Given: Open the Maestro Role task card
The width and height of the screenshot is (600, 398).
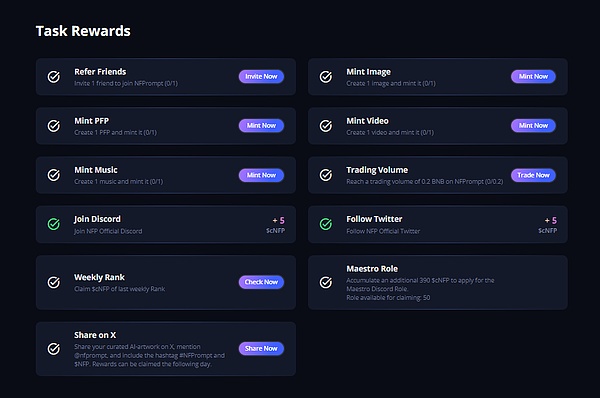Looking at the screenshot, I should (x=438, y=282).
